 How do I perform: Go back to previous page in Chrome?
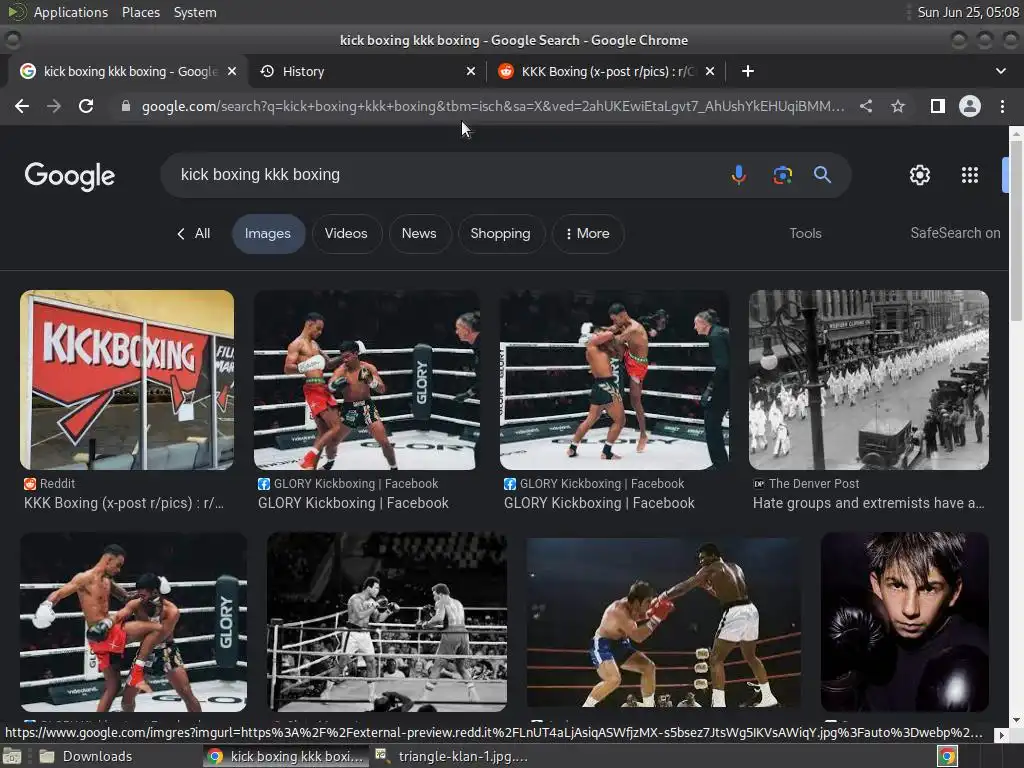(22, 106)
